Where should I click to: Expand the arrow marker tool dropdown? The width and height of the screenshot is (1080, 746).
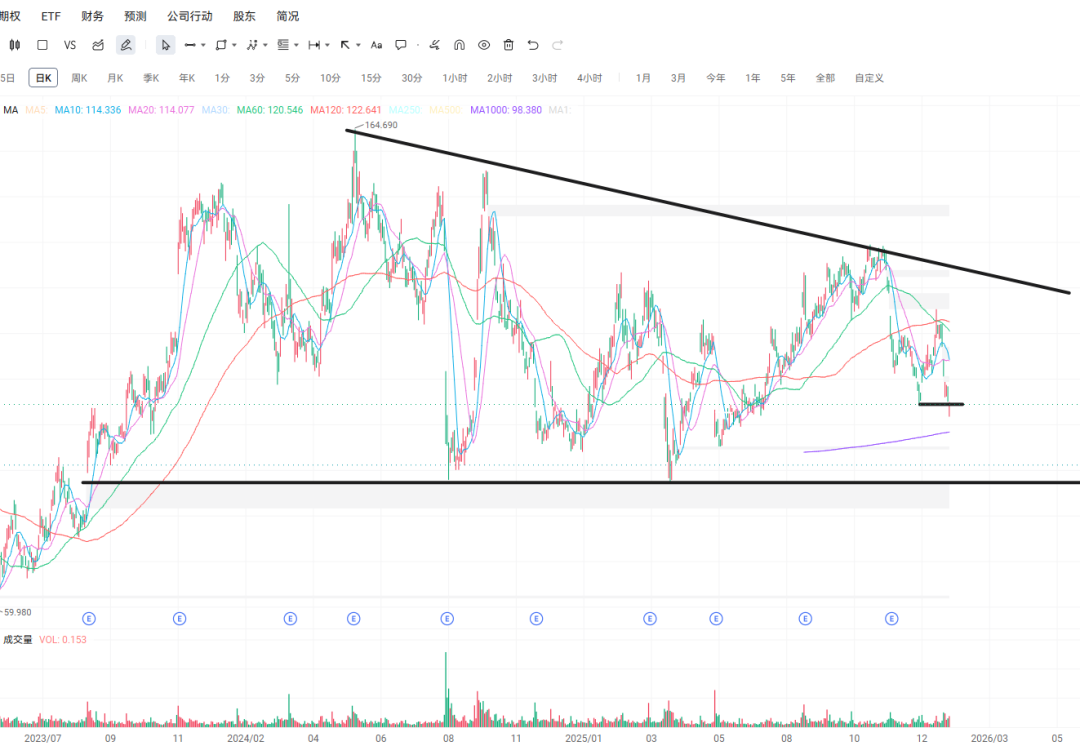358,45
